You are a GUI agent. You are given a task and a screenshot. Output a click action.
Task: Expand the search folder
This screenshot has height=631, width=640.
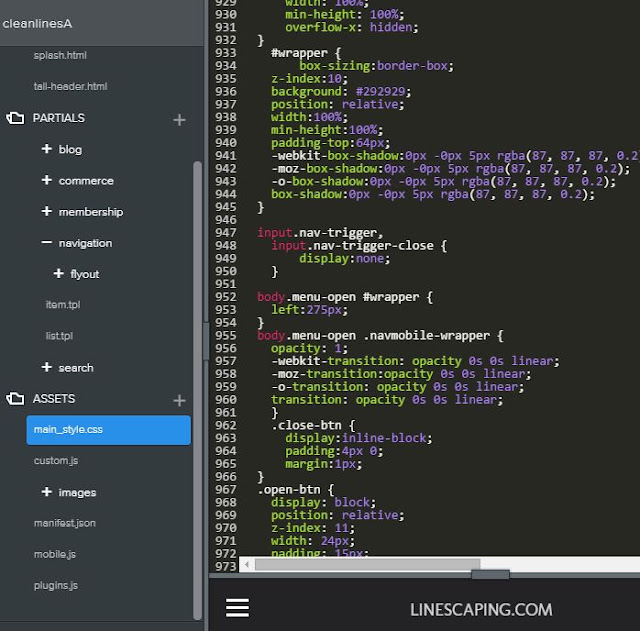coord(47,367)
